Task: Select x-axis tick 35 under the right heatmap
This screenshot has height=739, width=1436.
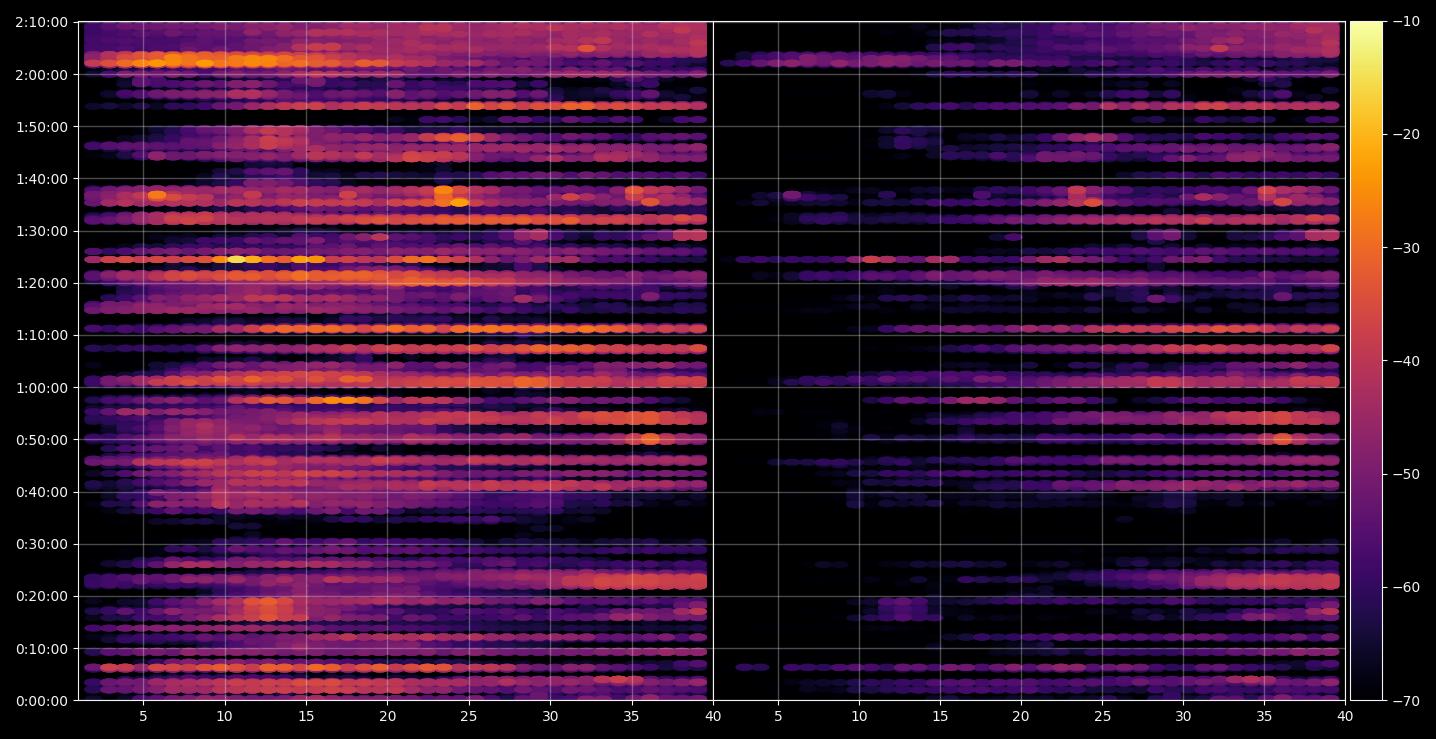Action: (x=1264, y=716)
